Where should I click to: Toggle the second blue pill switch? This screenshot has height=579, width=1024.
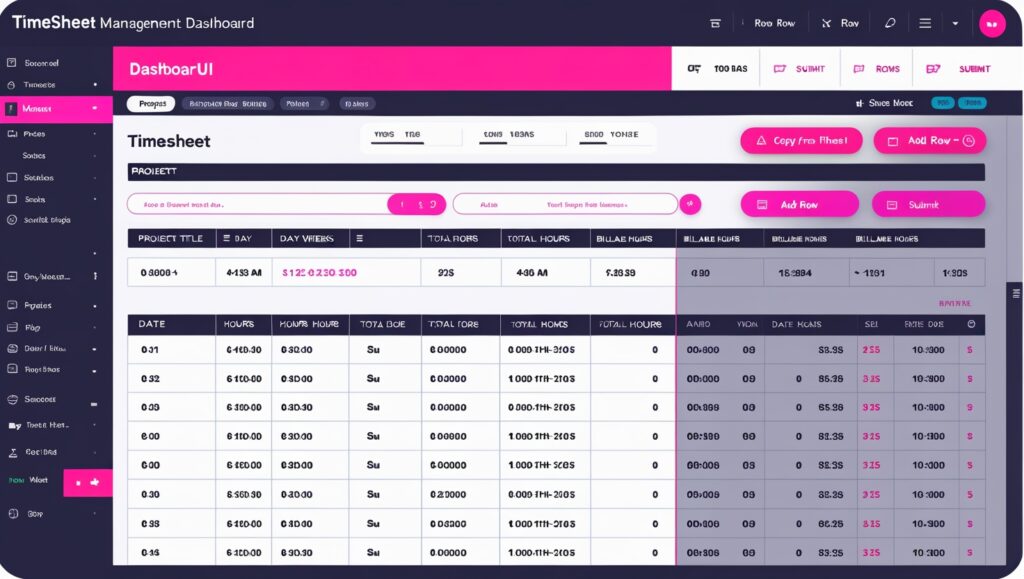[x=972, y=103]
